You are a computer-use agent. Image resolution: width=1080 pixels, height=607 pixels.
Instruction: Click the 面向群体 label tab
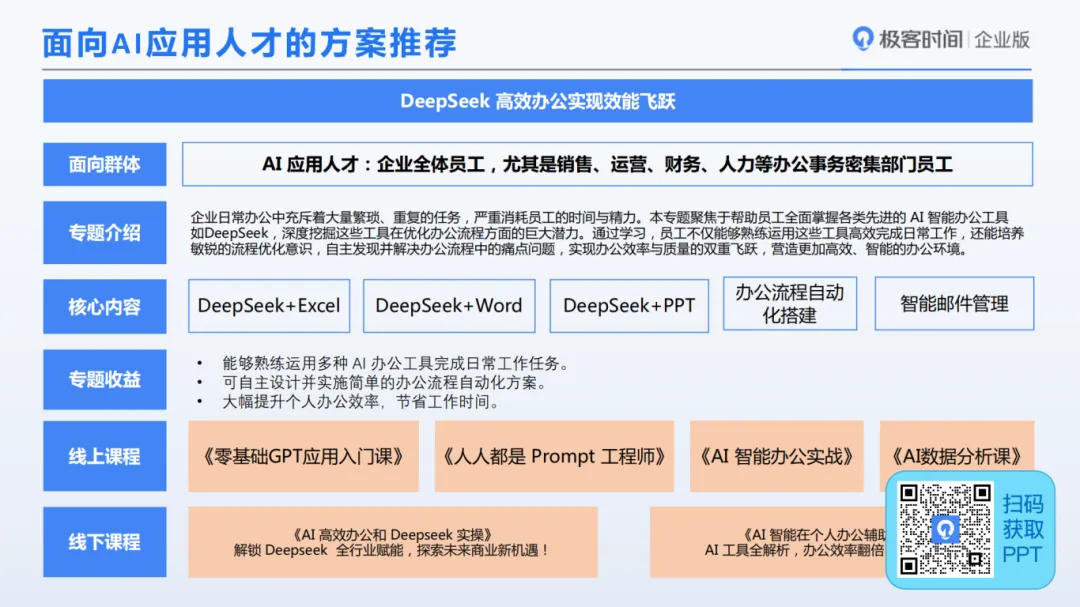pos(104,164)
